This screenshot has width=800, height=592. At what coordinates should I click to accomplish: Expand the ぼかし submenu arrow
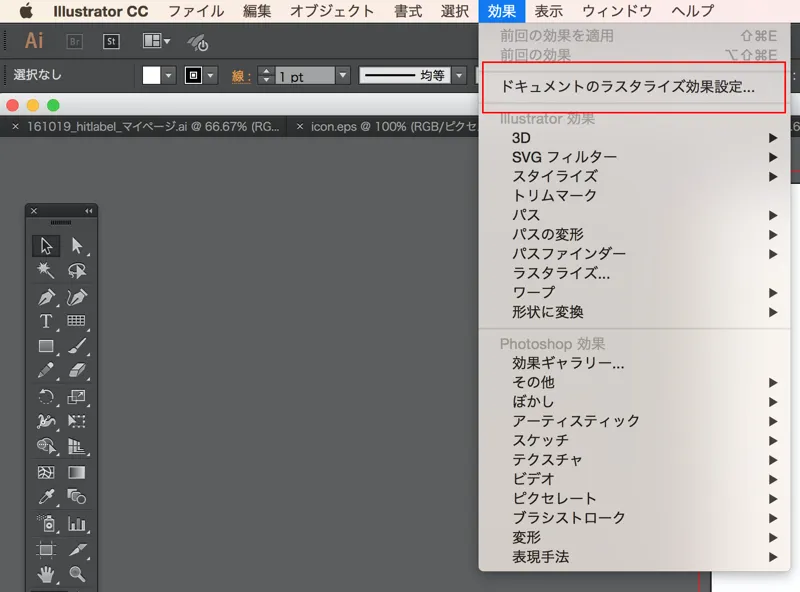[x=773, y=402]
